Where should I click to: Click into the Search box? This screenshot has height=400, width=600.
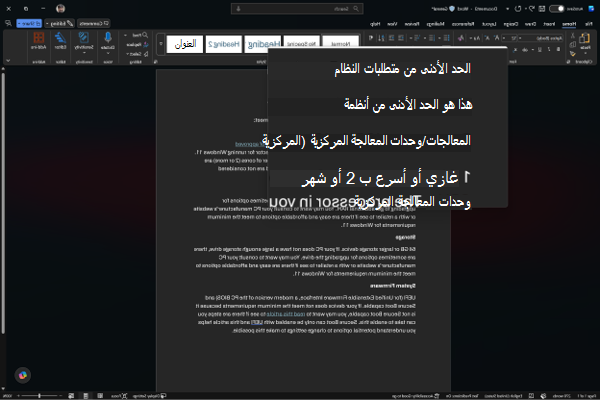coord(297,8)
